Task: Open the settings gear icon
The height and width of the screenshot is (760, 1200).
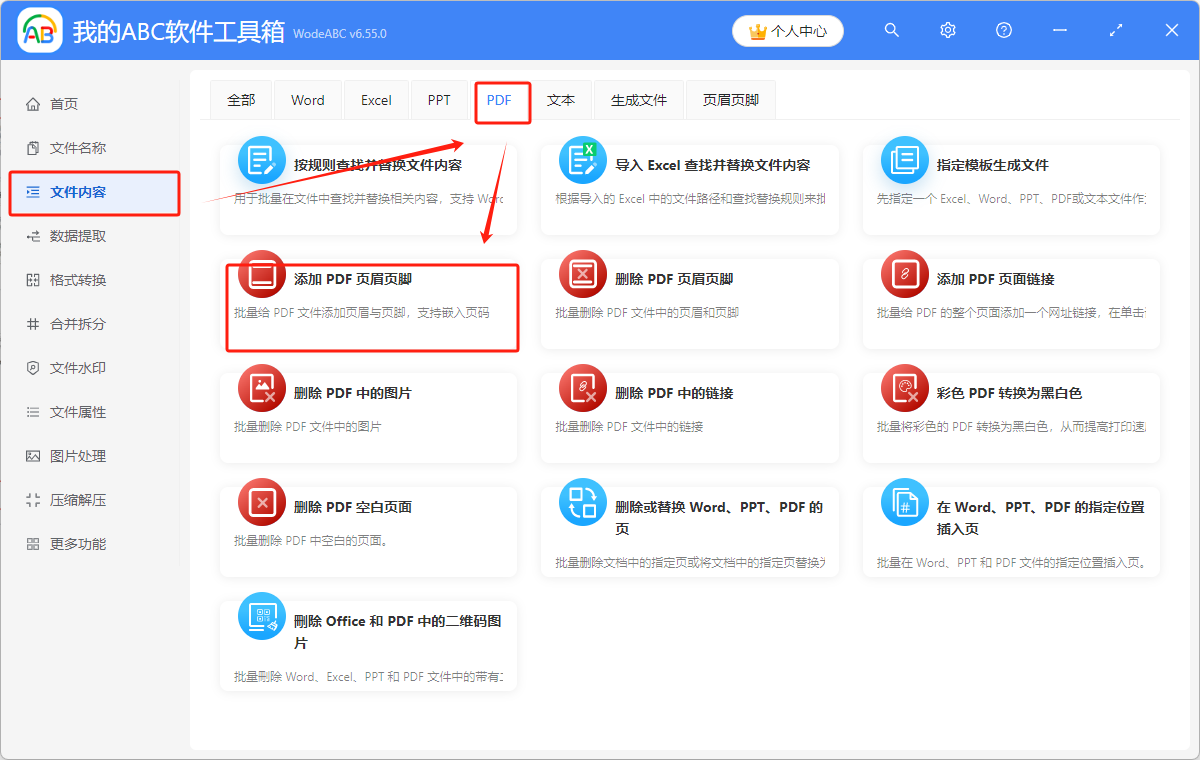Action: 947,30
